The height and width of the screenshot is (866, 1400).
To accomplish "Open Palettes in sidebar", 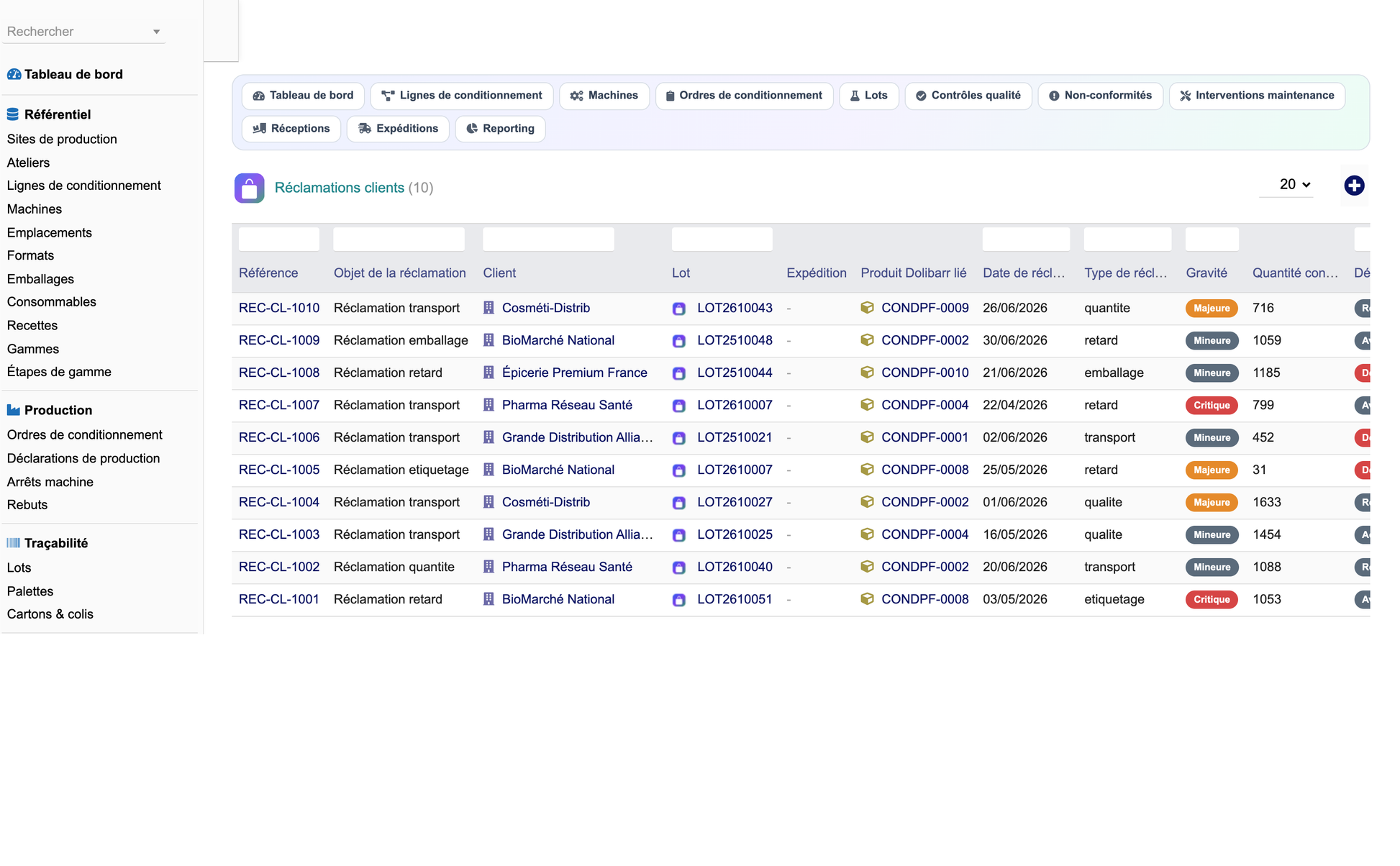I will (30, 591).
